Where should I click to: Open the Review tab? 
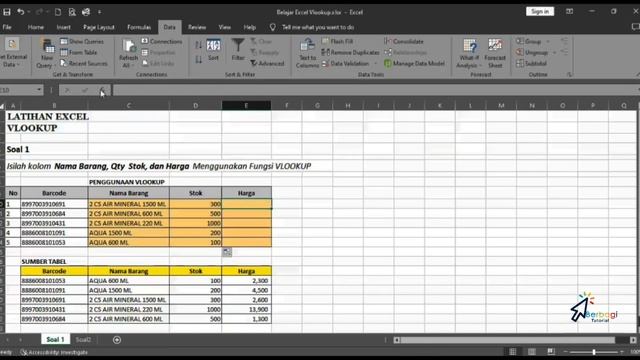[197, 27]
